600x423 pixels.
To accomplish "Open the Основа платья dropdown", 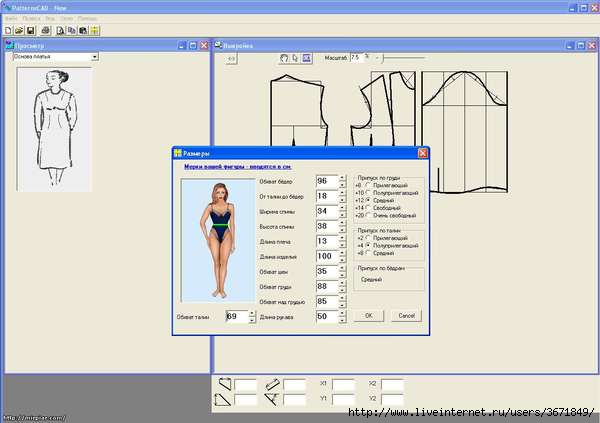I will (x=95, y=57).
